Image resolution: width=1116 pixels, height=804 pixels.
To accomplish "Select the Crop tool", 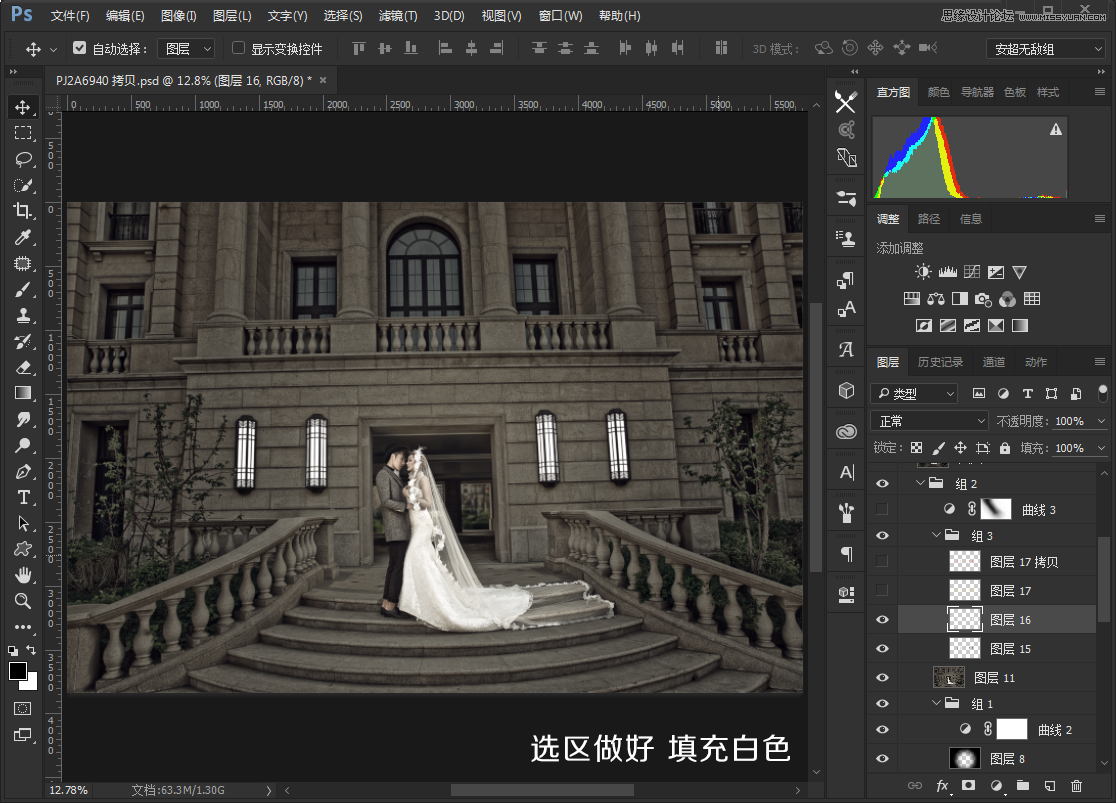I will 23,211.
